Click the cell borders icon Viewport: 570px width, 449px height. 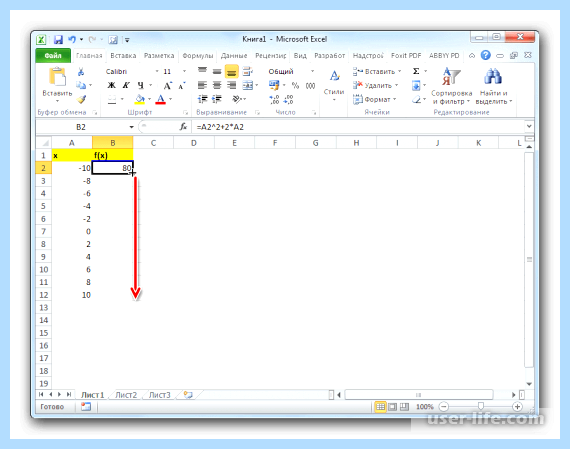pos(112,99)
